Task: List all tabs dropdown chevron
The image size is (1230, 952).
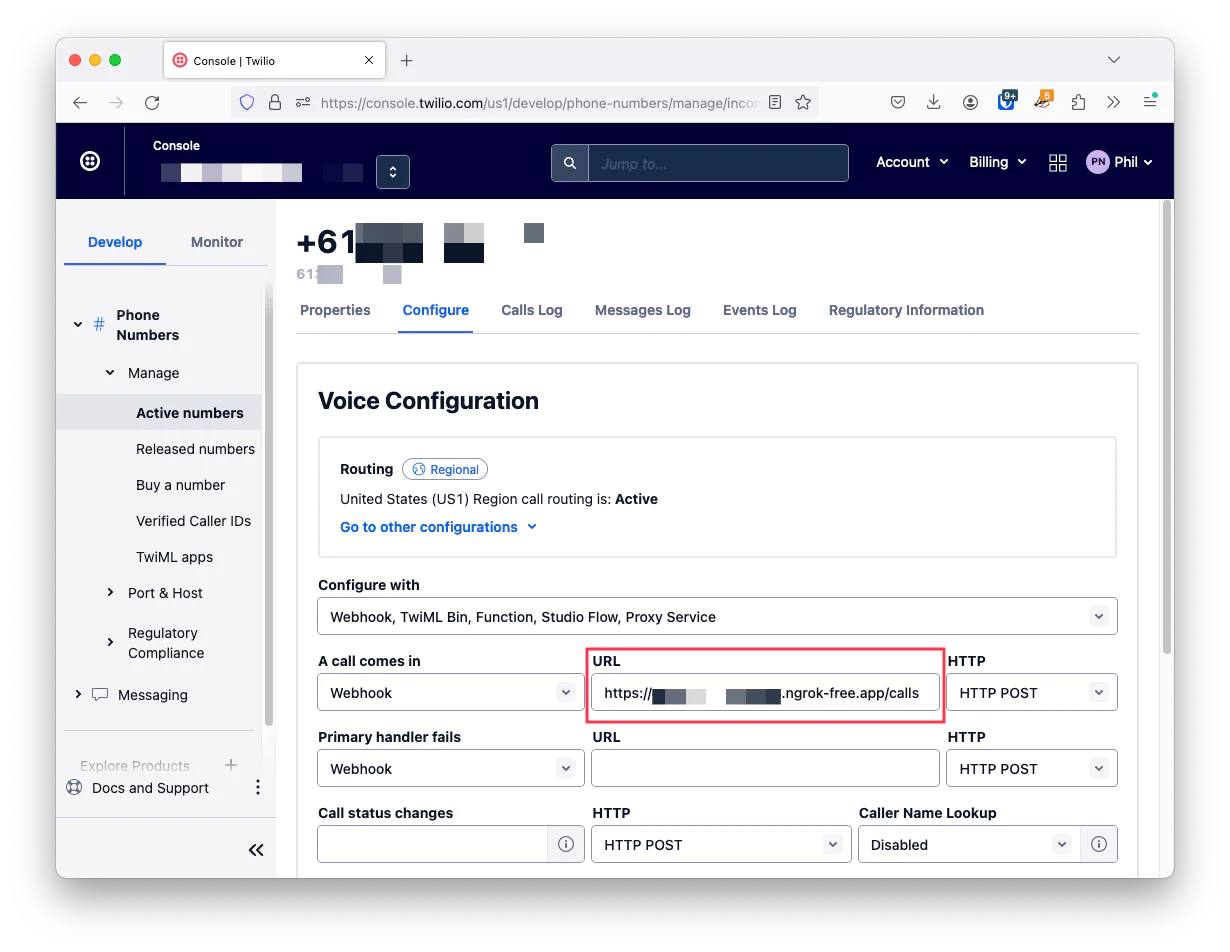Action: coord(1114,60)
